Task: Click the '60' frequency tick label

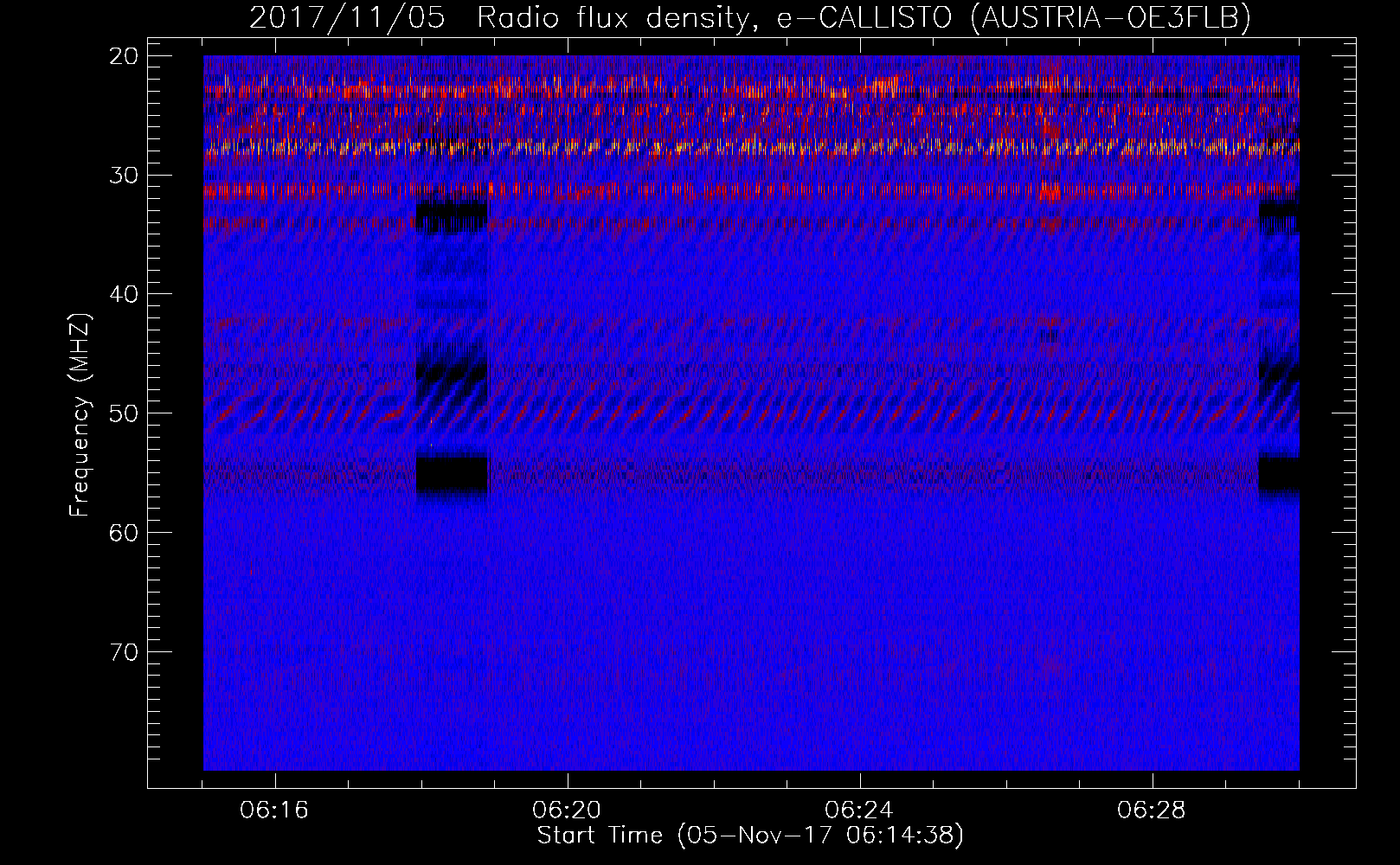Action: 125,533
